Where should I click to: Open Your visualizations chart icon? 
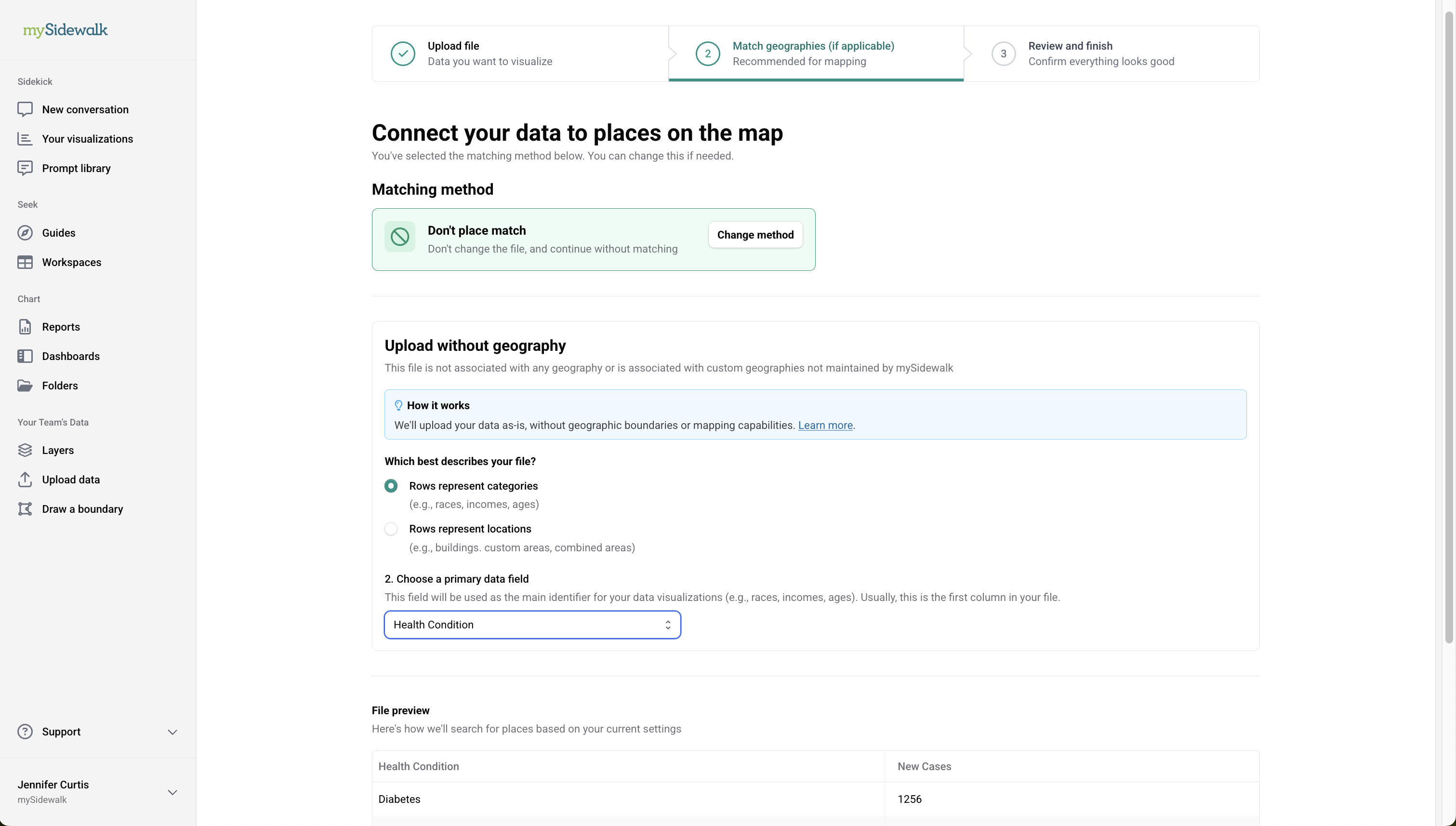(25, 138)
